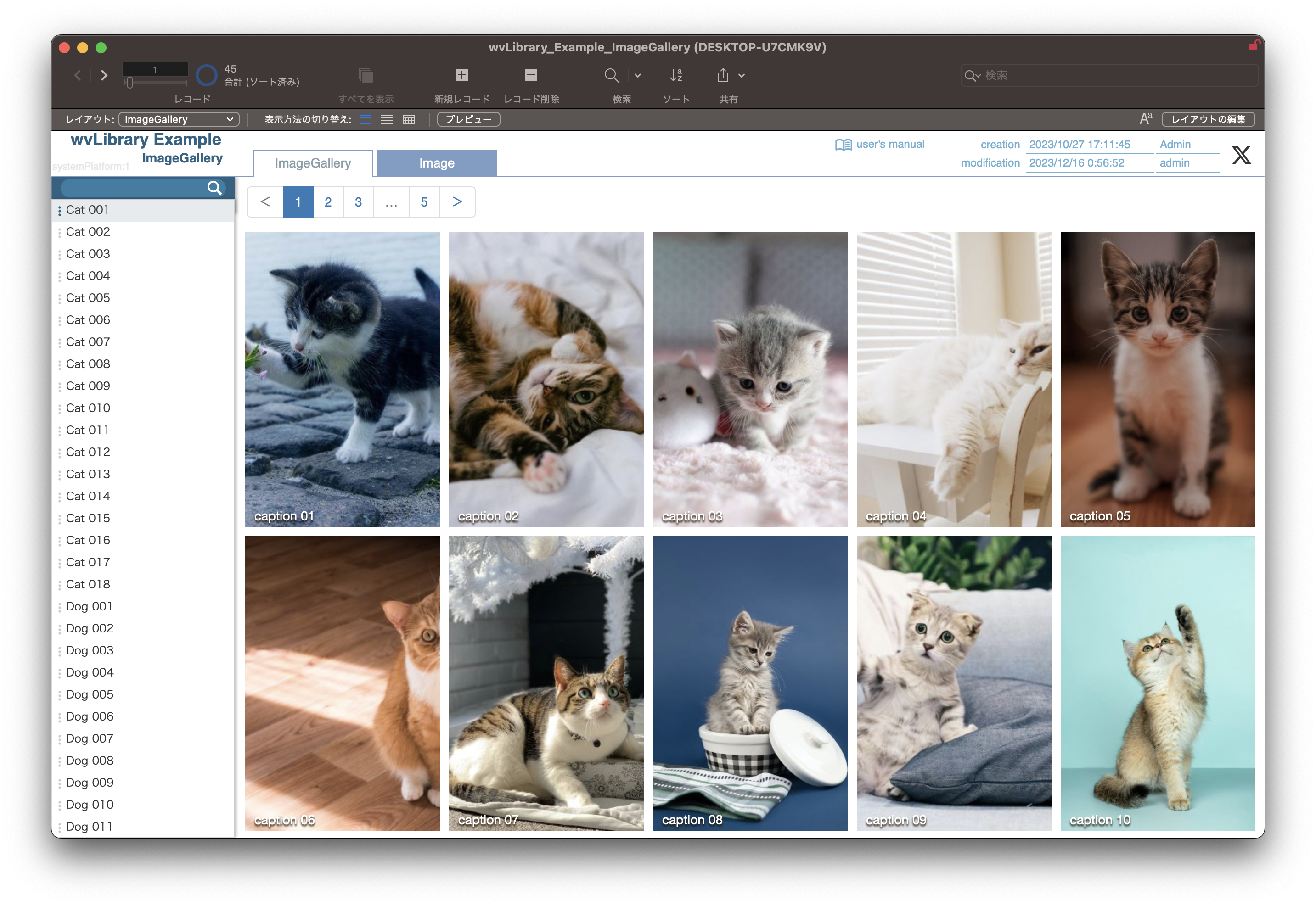Click the magnifier Find icon in toolbar
1316x906 pixels.
click(611, 75)
